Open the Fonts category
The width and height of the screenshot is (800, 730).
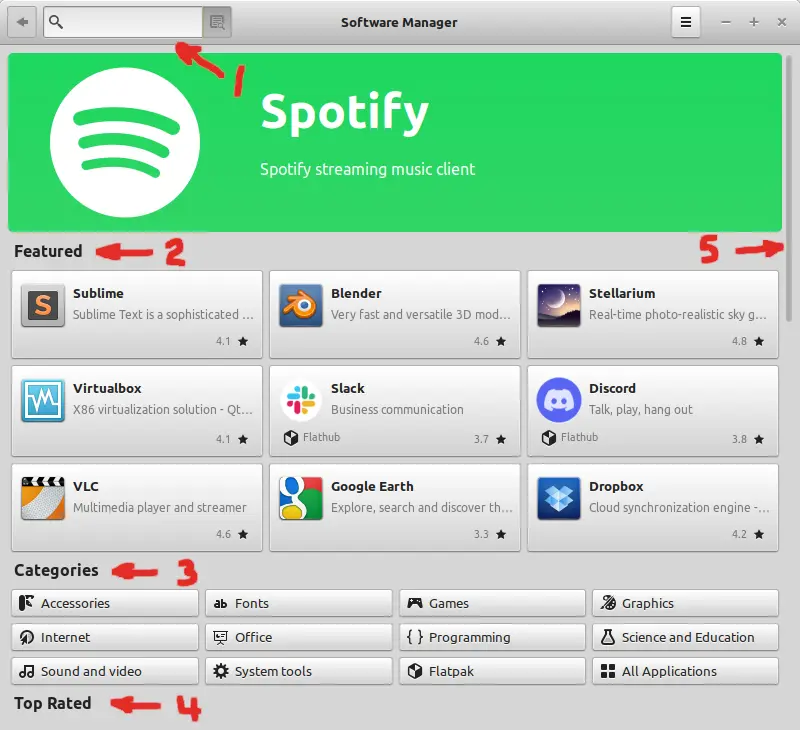[x=299, y=603]
